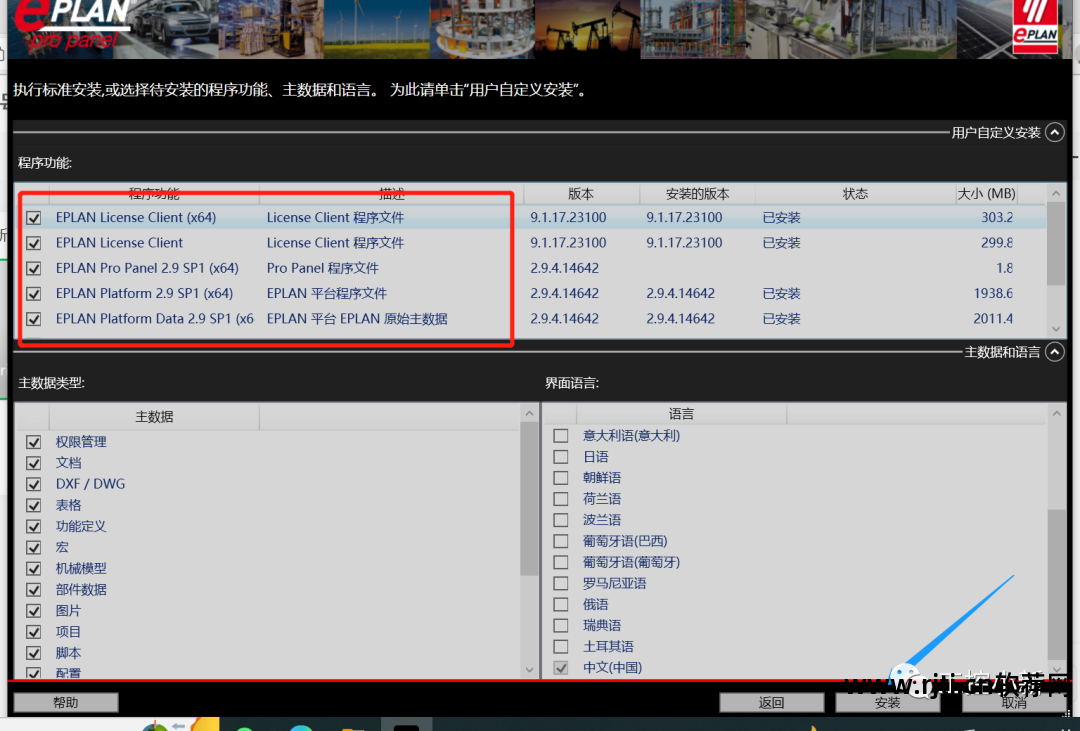Toggle the 文档 master data checkbox
This screenshot has height=731, width=1080.
(34, 463)
